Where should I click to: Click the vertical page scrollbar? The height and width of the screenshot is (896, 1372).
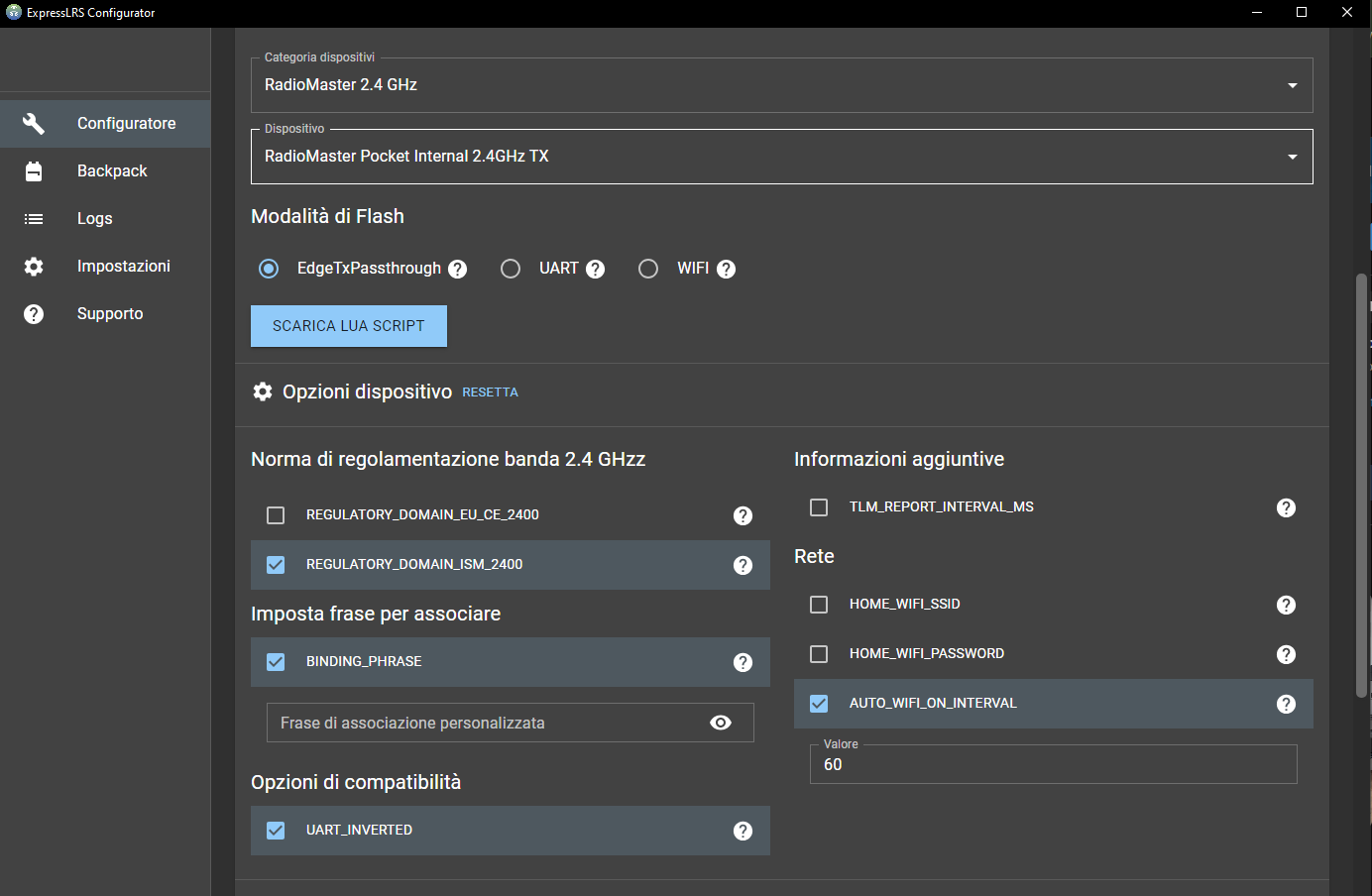[x=1361, y=486]
